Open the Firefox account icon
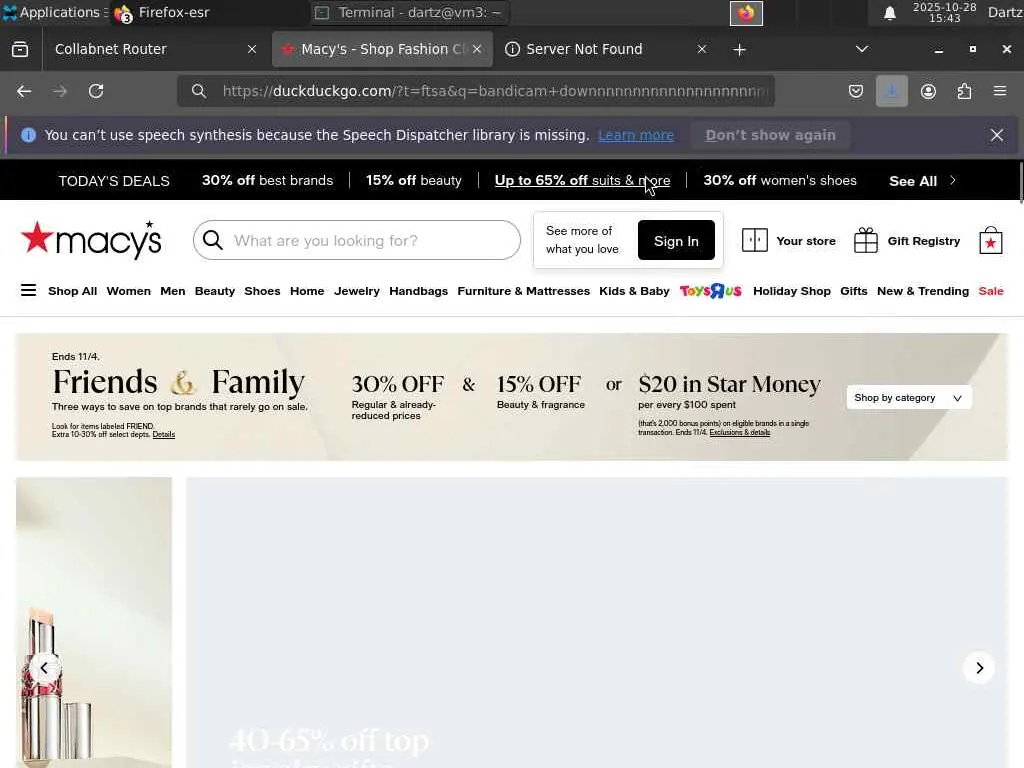 928,91
